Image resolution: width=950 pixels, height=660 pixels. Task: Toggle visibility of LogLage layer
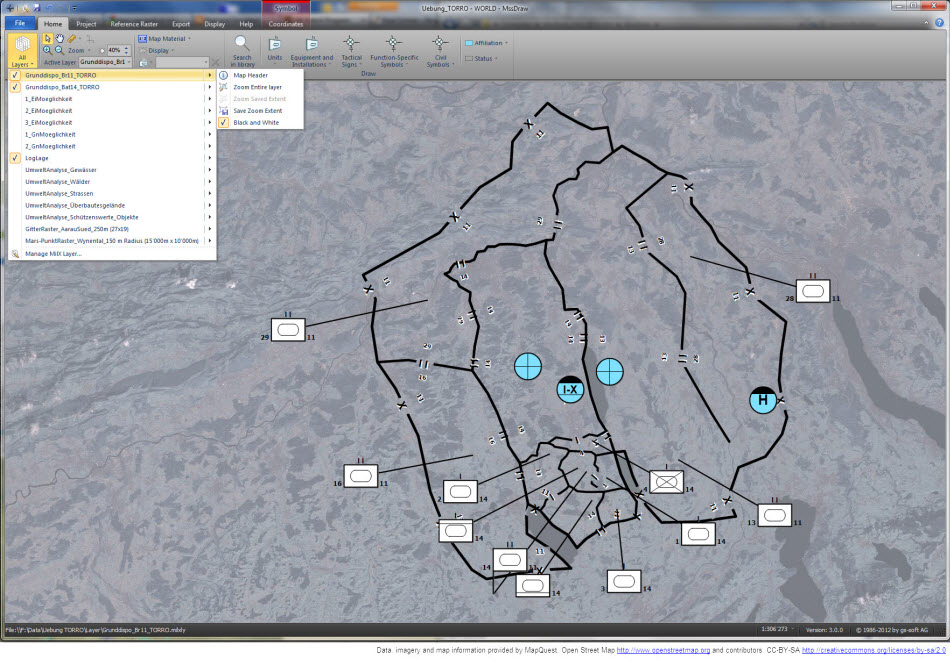(13, 157)
